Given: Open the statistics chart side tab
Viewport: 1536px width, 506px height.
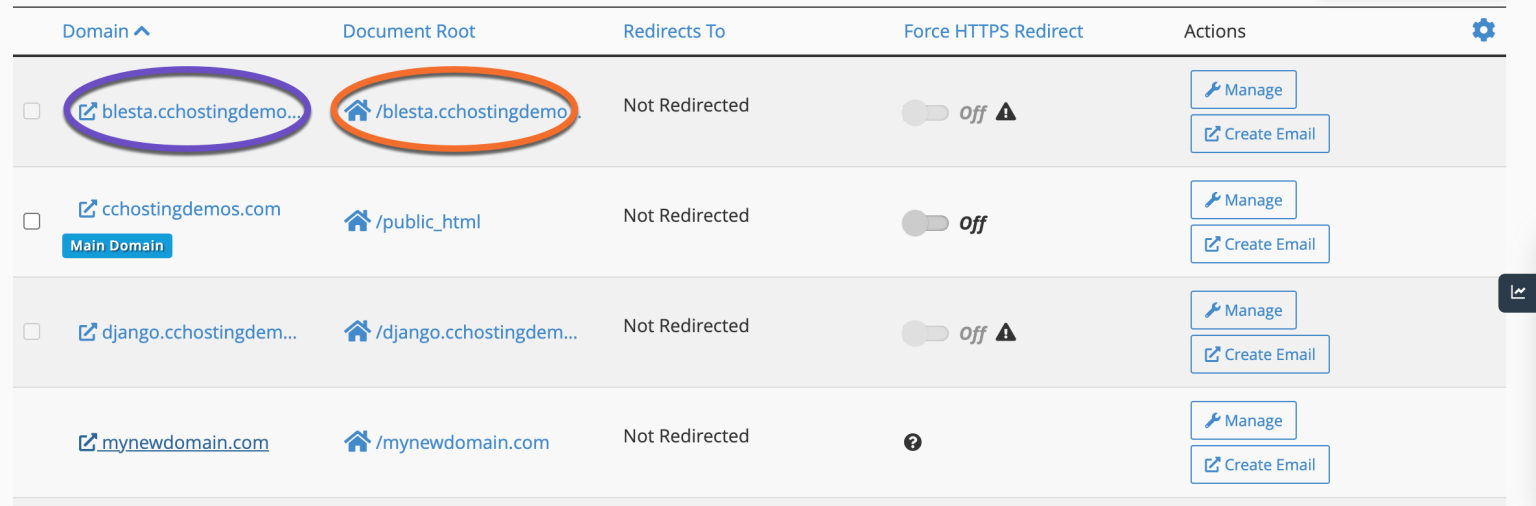Looking at the screenshot, I should [x=1517, y=293].
